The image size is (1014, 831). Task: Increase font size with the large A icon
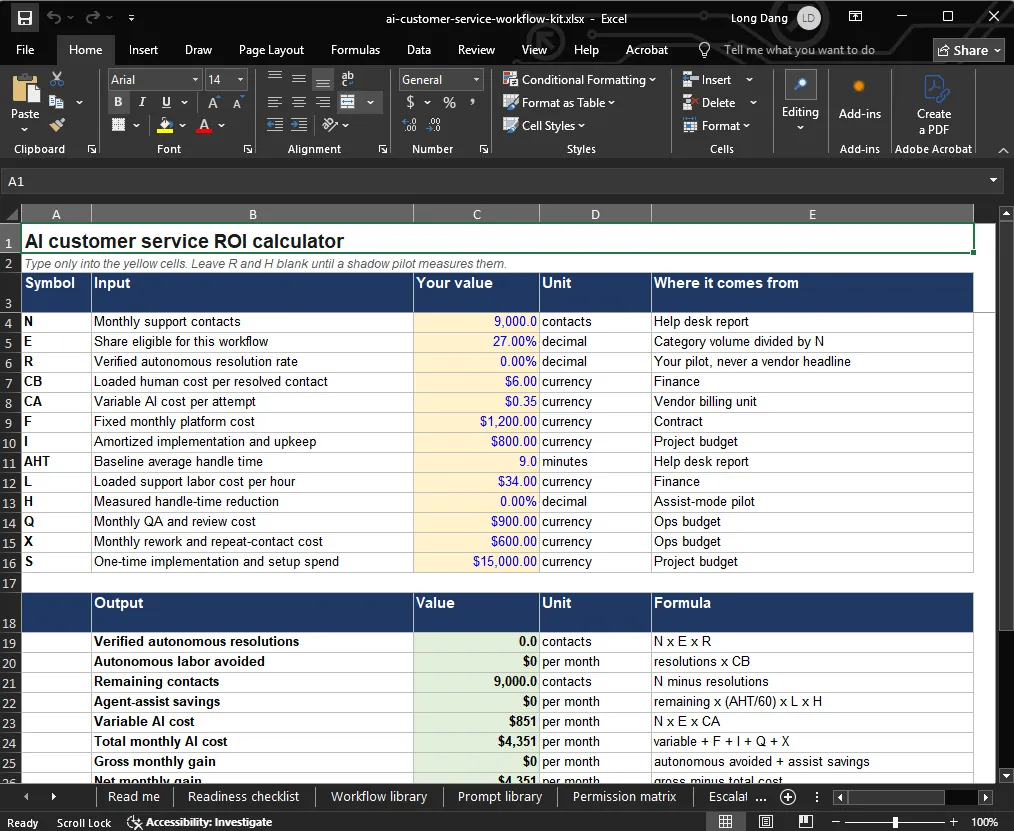point(213,103)
